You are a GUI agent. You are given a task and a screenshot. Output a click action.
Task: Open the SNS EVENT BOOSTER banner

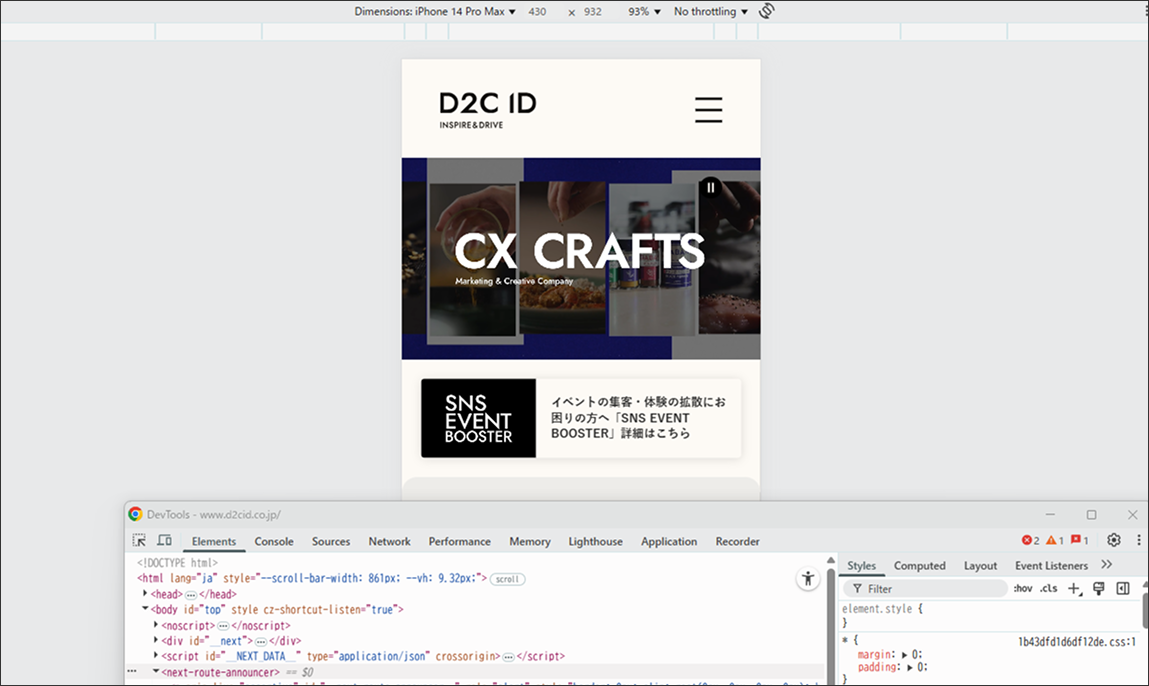tap(581, 418)
